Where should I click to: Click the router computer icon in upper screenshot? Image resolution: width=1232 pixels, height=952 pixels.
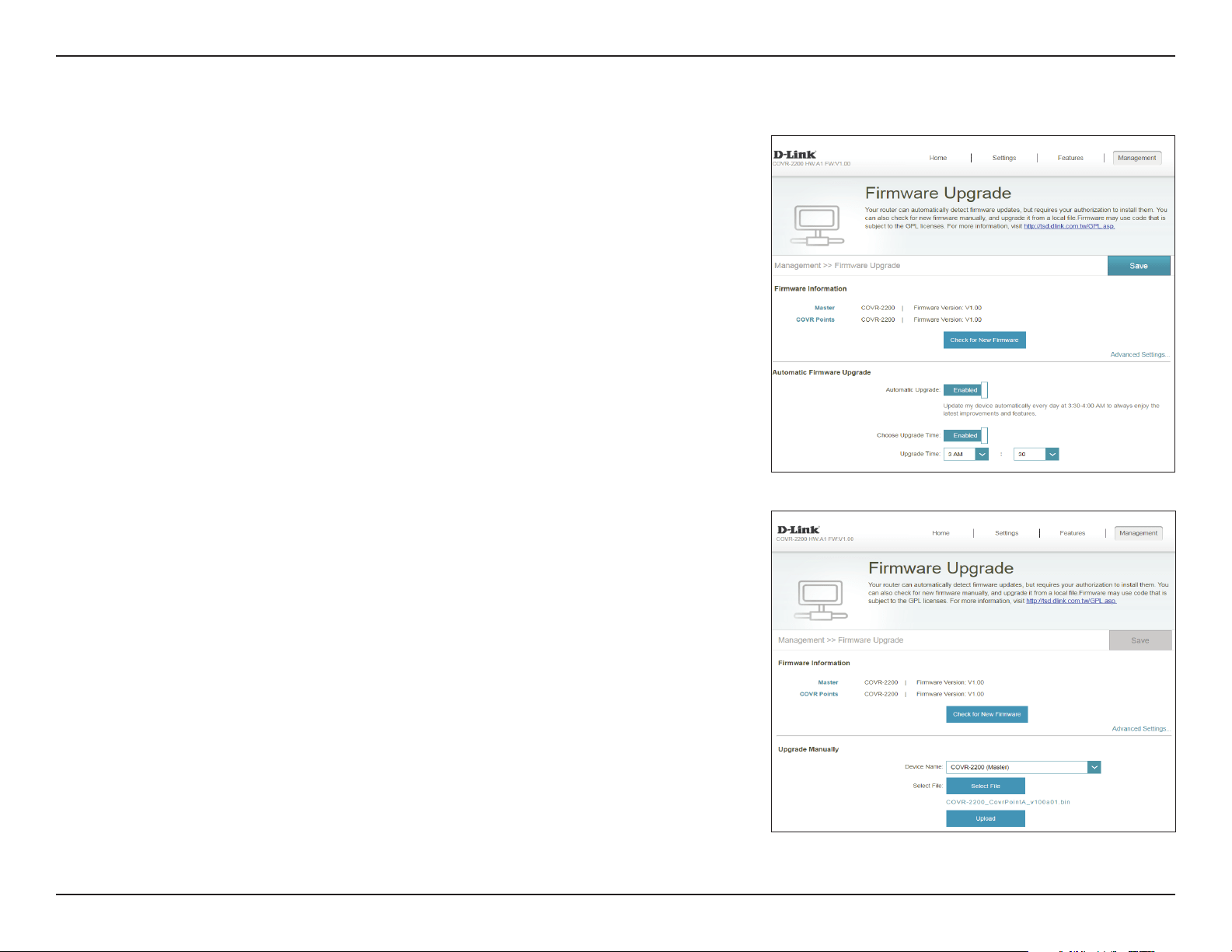(x=818, y=225)
